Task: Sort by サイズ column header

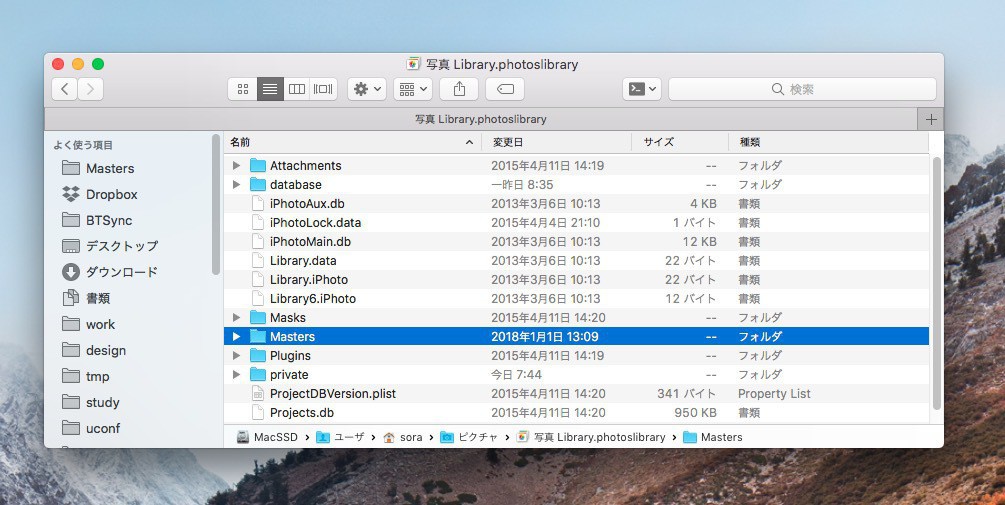Action: click(680, 142)
